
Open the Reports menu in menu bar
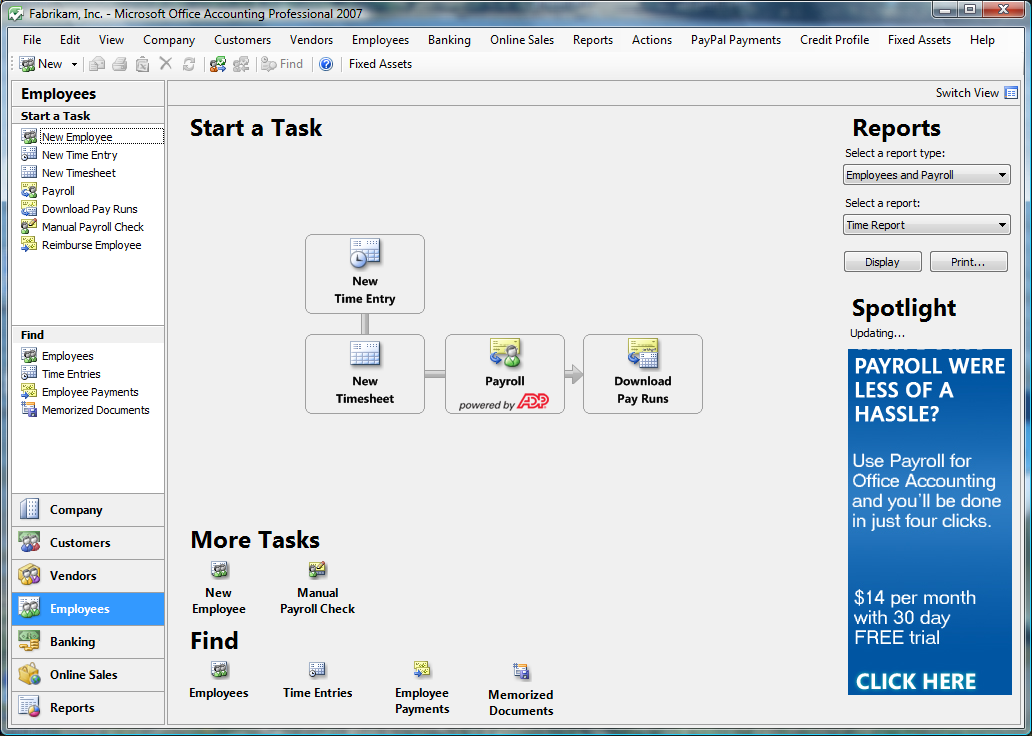593,39
